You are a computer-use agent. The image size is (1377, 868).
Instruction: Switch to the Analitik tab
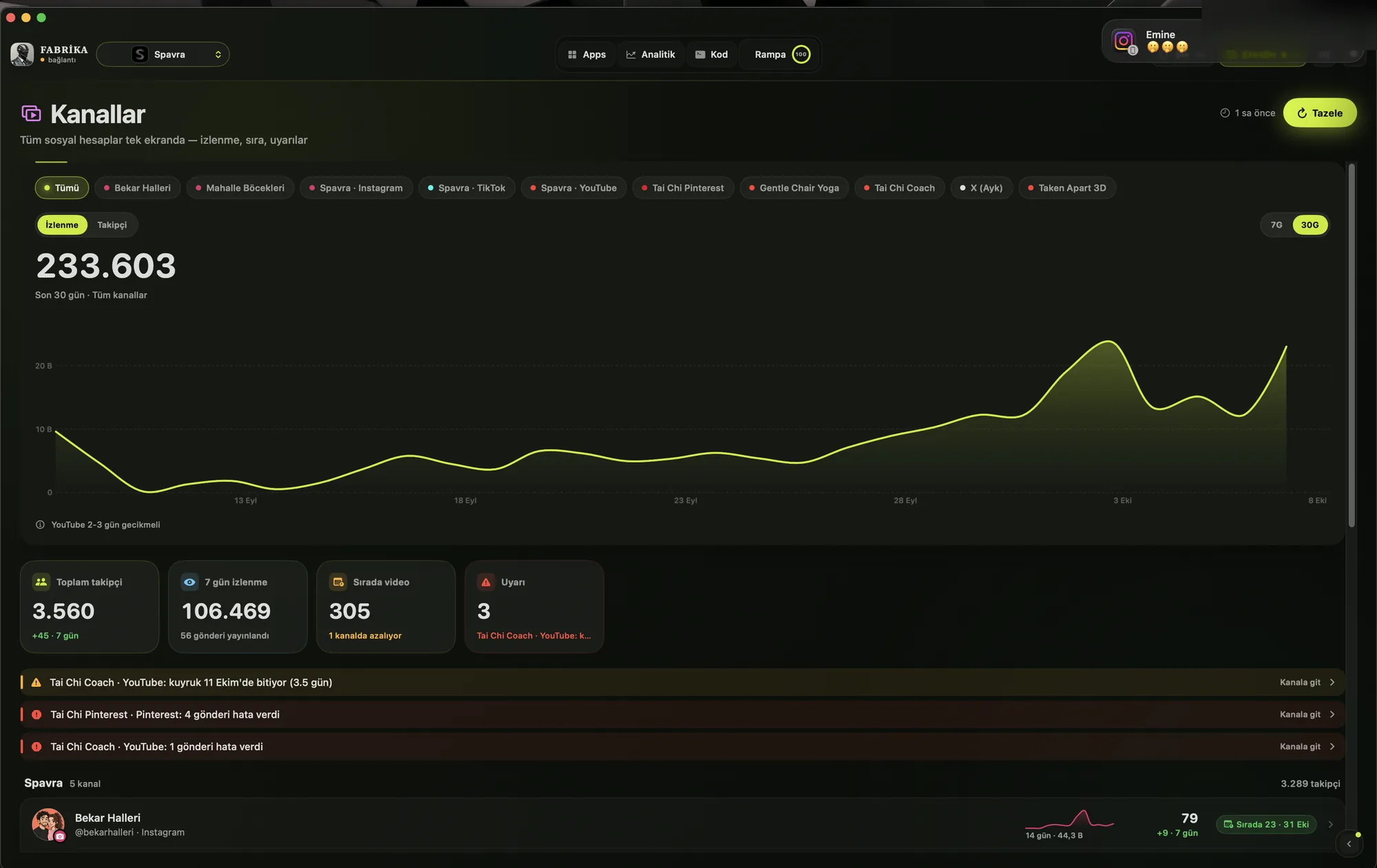(x=651, y=54)
